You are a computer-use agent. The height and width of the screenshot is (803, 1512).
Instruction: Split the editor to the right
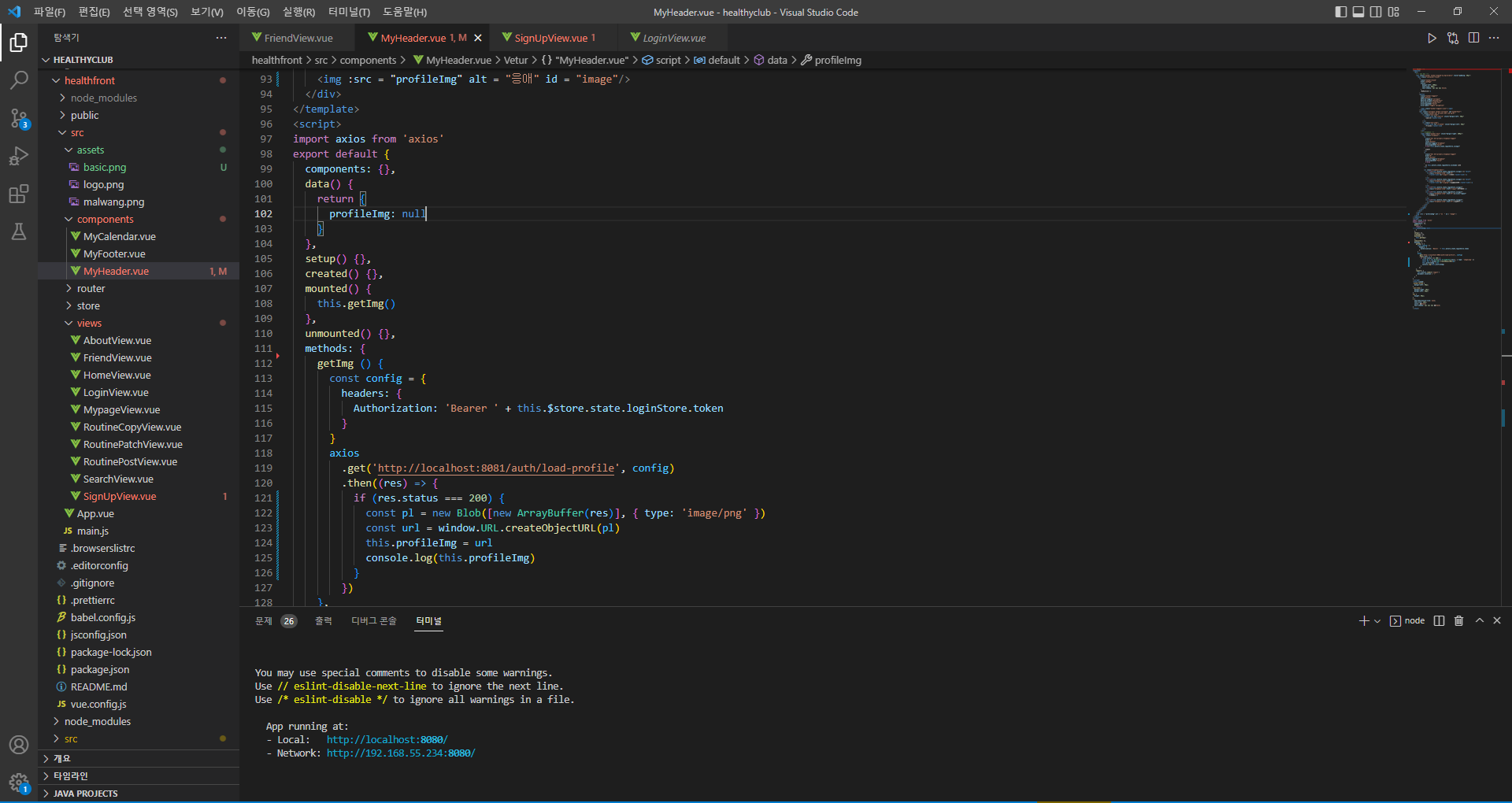point(1473,38)
